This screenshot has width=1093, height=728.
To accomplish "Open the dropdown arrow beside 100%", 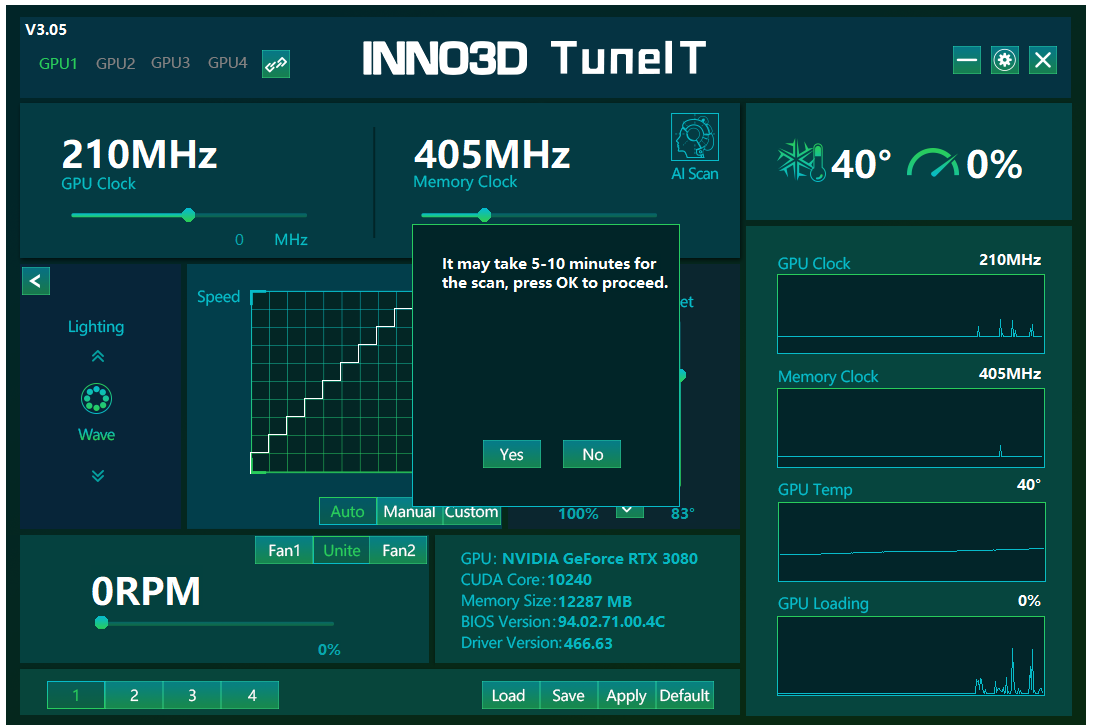I will (629, 511).
